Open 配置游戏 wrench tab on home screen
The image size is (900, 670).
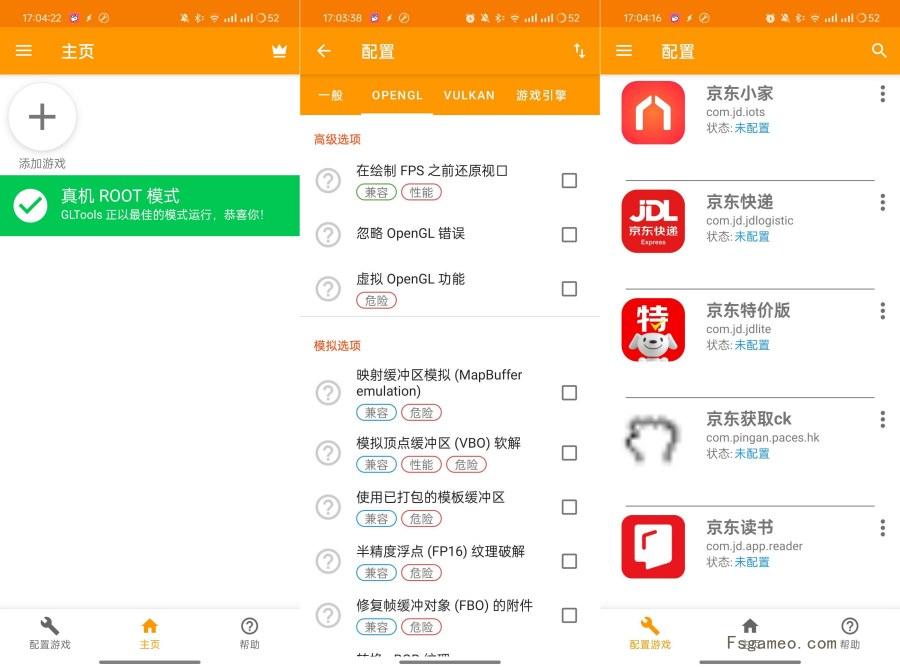pos(50,633)
